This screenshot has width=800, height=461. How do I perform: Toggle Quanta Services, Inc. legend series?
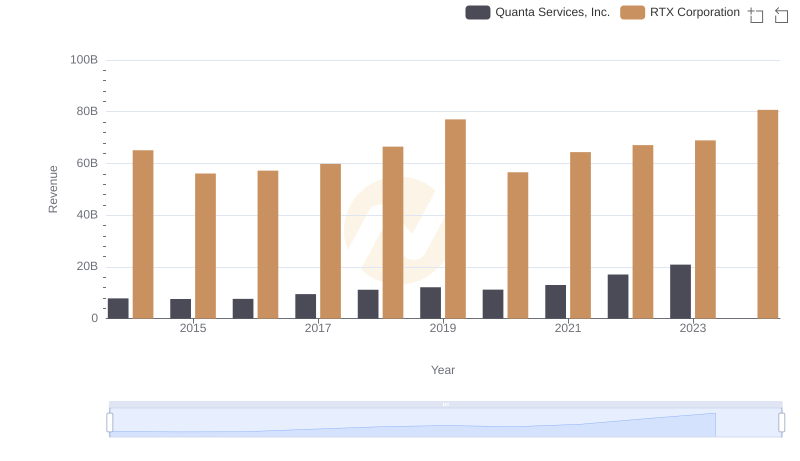538,12
